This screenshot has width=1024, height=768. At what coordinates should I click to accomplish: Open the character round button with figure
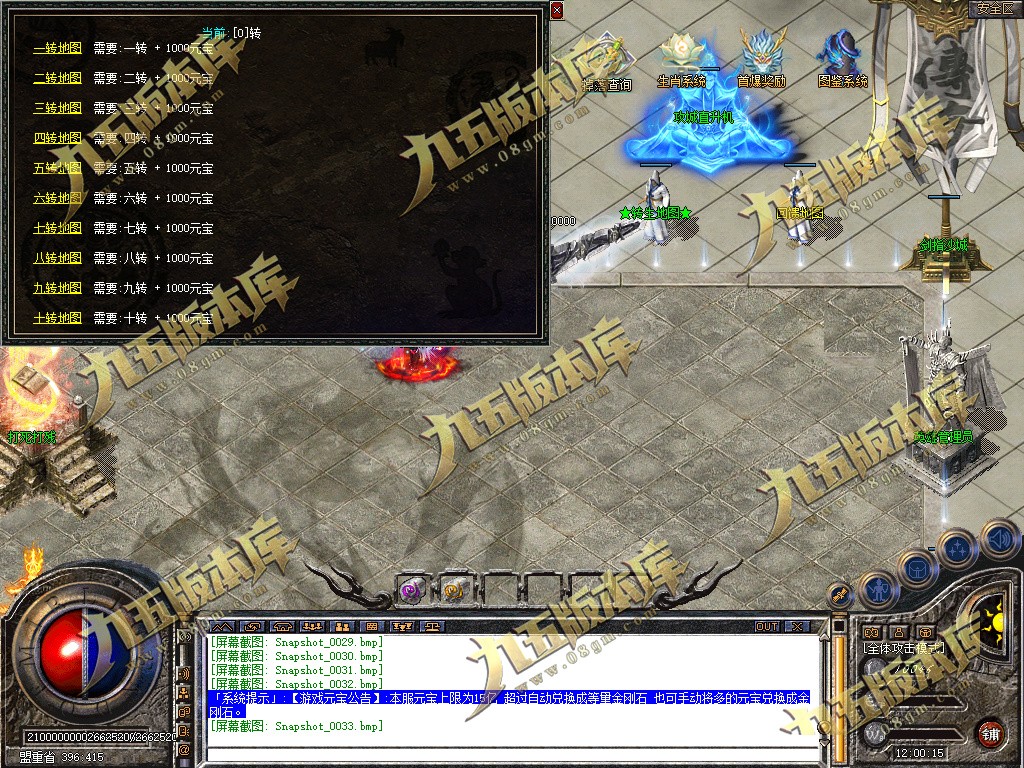(x=878, y=590)
